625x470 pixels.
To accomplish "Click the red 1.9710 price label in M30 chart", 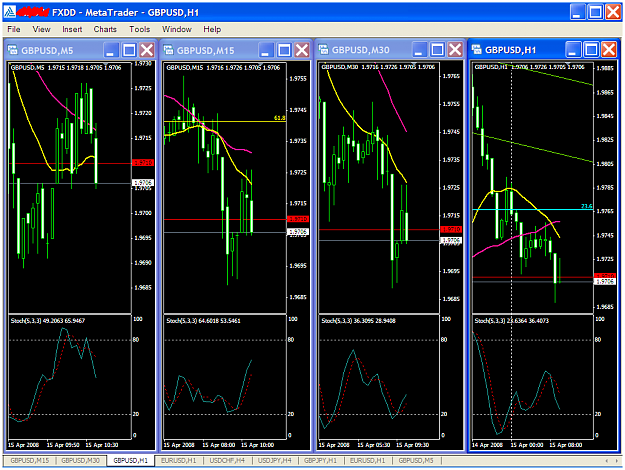I will [451, 229].
